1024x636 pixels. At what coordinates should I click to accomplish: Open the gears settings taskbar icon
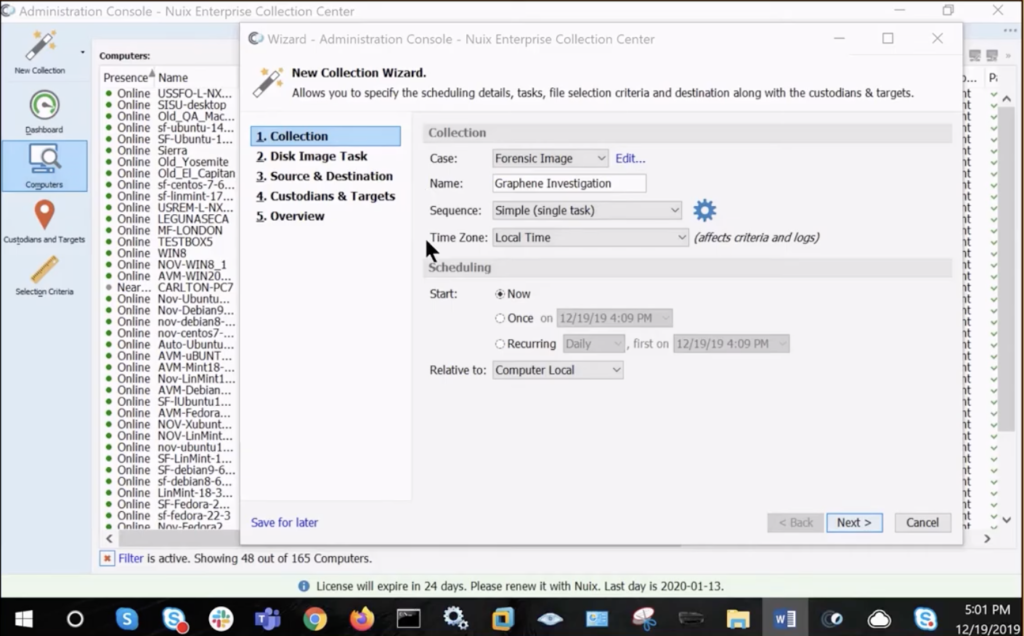tap(455, 618)
